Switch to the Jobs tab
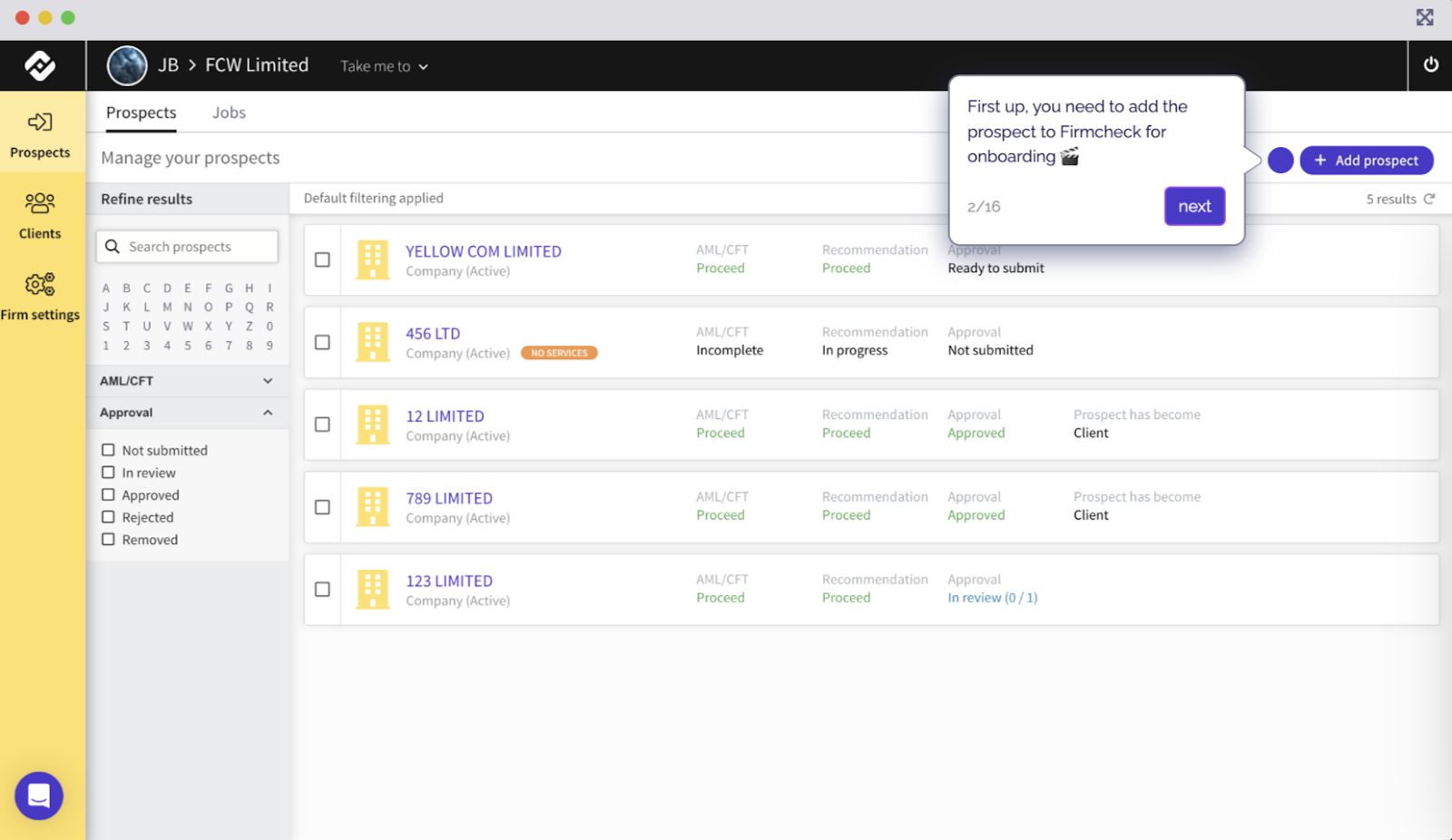This screenshot has width=1452, height=840. click(228, 112)
